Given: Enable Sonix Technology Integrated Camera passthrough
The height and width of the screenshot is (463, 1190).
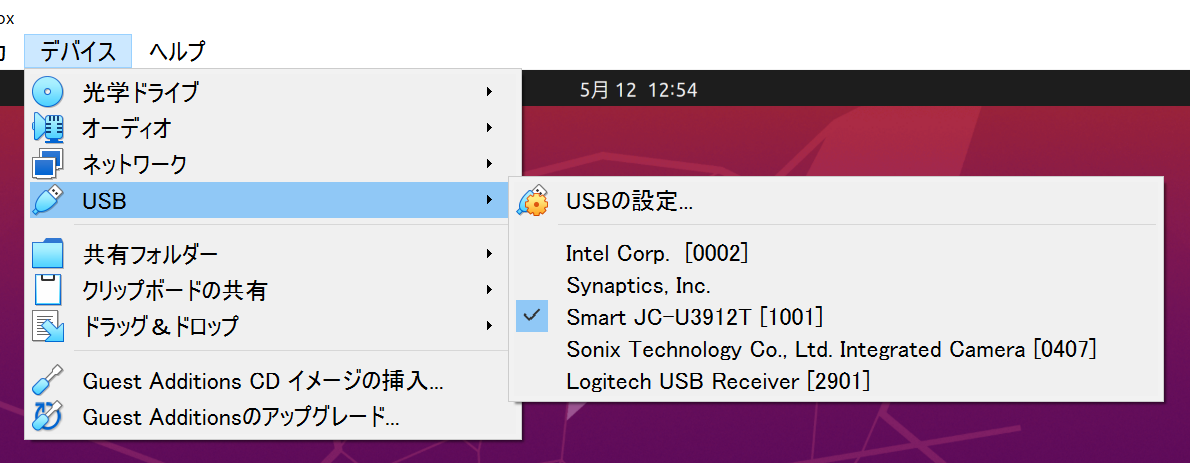Looking at the screenshot, I should [x=831, y=349].
